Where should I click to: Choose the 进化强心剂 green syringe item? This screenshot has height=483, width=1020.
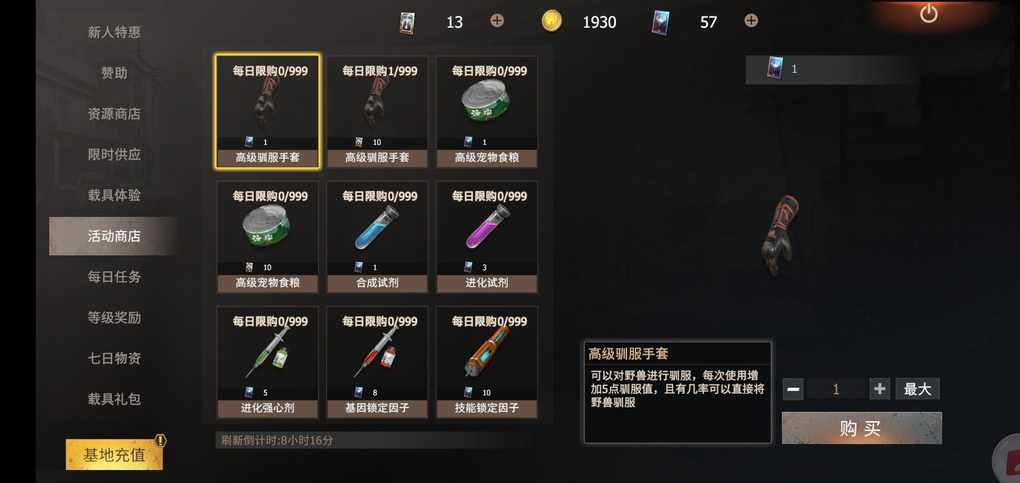tap(267, 363)
